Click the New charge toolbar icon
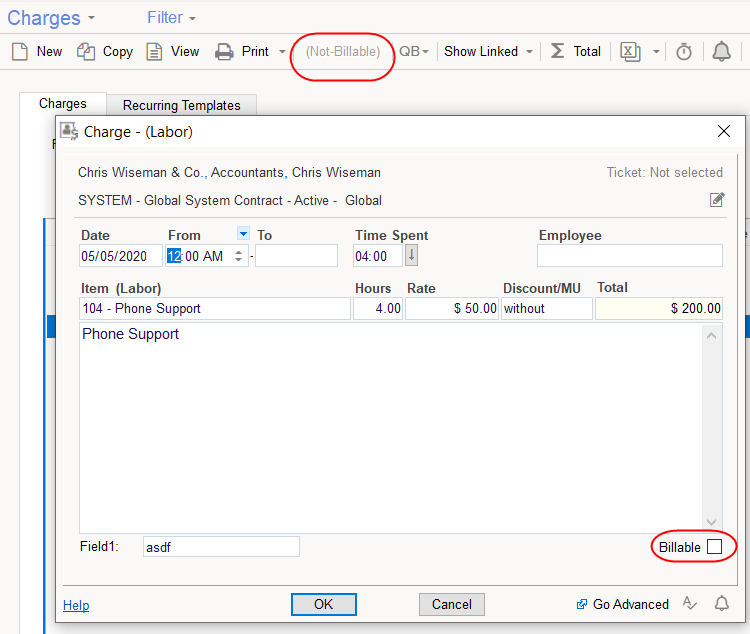The image size is (750, 634). coord(20,52)
